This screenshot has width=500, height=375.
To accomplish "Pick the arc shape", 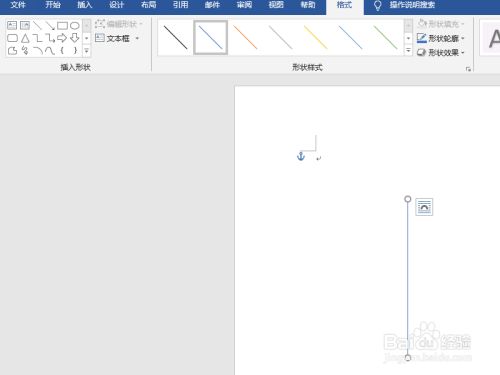I will 38,51.
